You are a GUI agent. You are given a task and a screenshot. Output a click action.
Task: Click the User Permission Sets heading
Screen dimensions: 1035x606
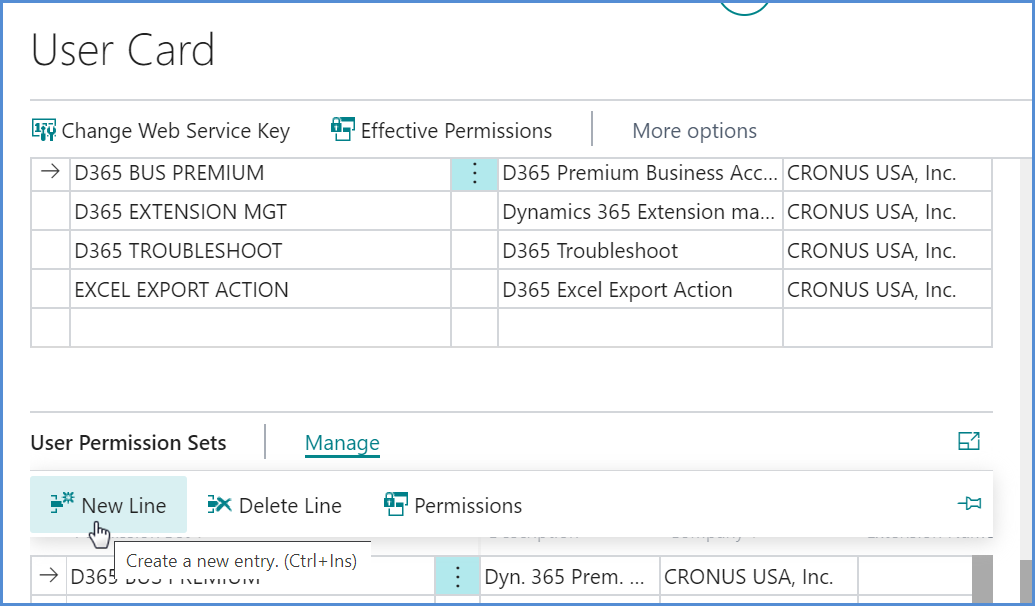128,442
